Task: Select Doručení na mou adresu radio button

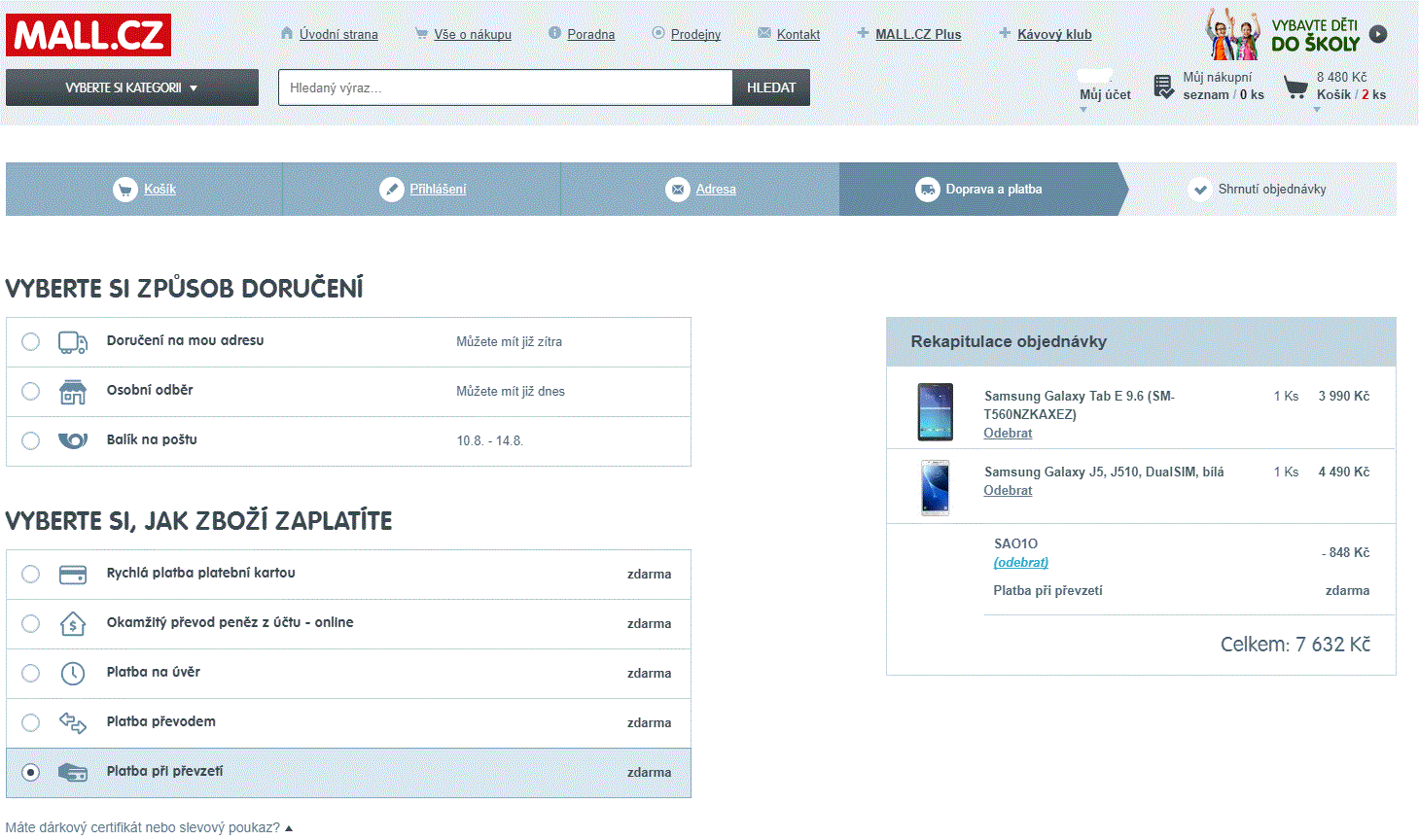Action: click(31, 341)
